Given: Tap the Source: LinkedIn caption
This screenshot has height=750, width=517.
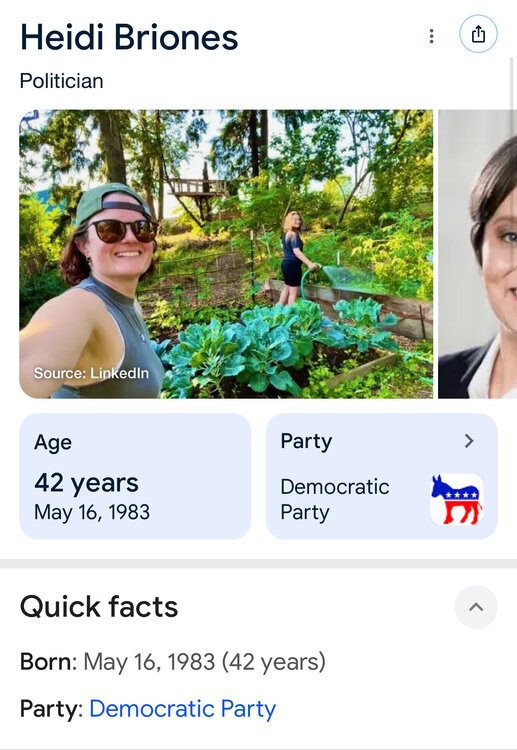Looking at the screenshot, I should click(91, 373).
